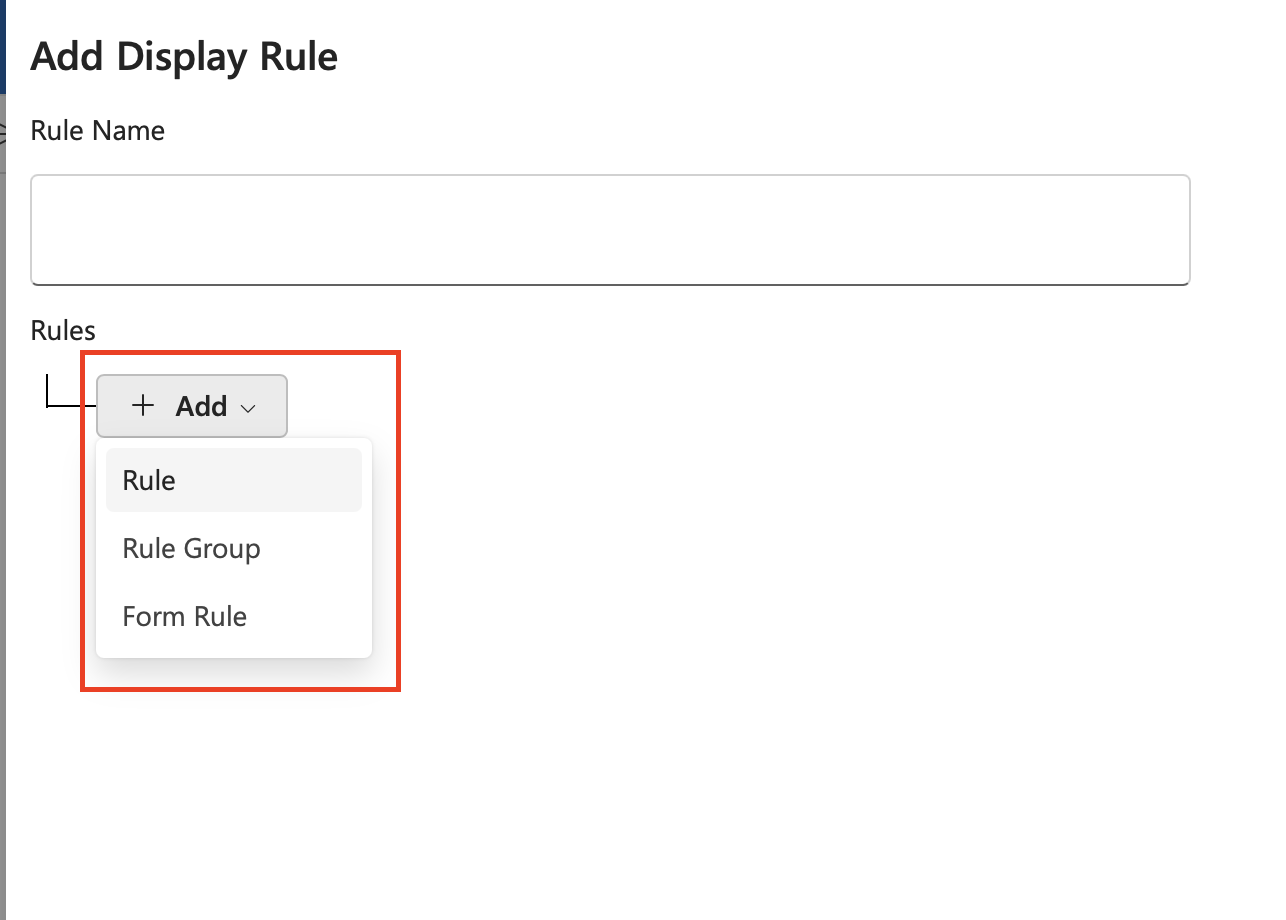Collapse the Add dropdown menu
This screenshot has width=1286, height=920.
tap(192, 406)
